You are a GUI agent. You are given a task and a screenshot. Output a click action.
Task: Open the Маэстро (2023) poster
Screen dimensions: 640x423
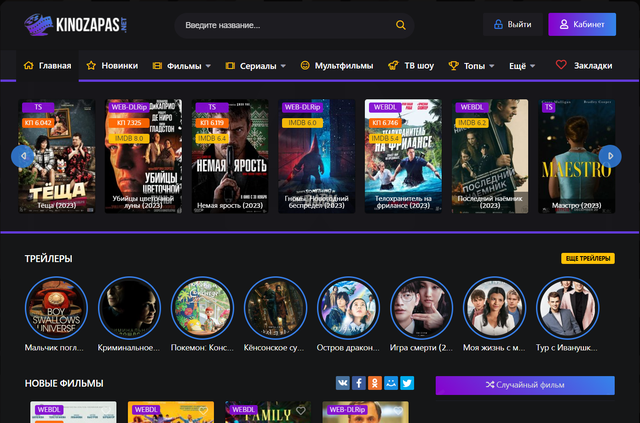pyautogui.click(x=577, y=156)
